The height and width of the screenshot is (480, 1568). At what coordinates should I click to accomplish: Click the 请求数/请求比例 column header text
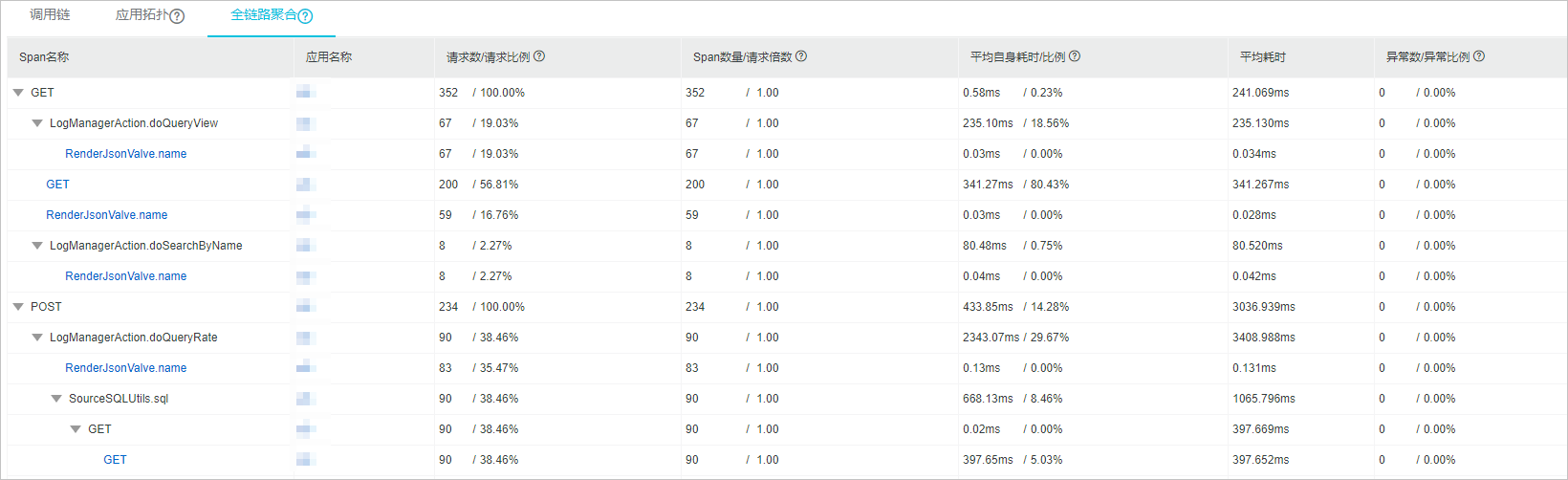[488, 57]
